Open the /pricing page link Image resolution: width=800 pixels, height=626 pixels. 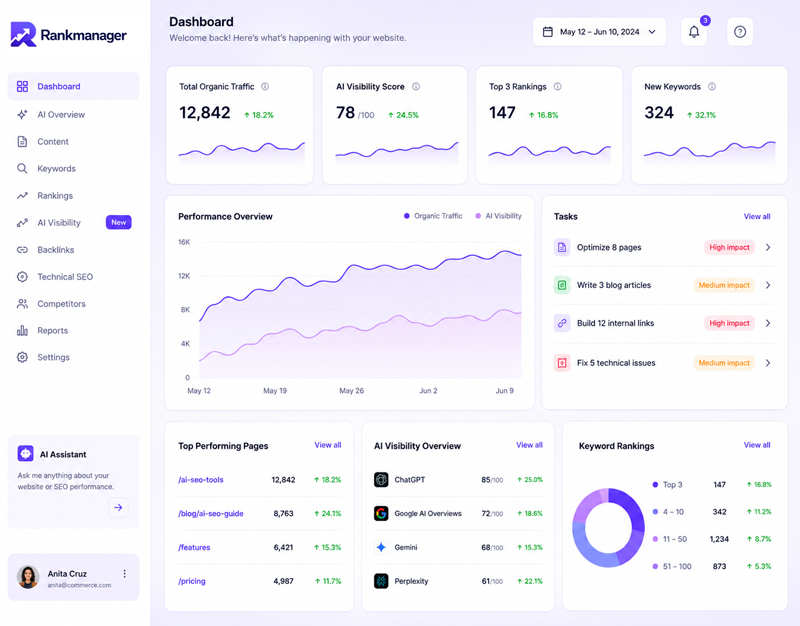coord(191,581)
